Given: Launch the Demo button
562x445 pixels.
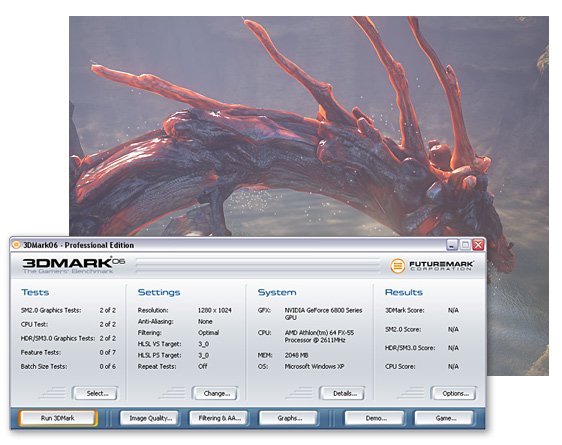Looking at the screenshot, I should click(x=376, y=418).
